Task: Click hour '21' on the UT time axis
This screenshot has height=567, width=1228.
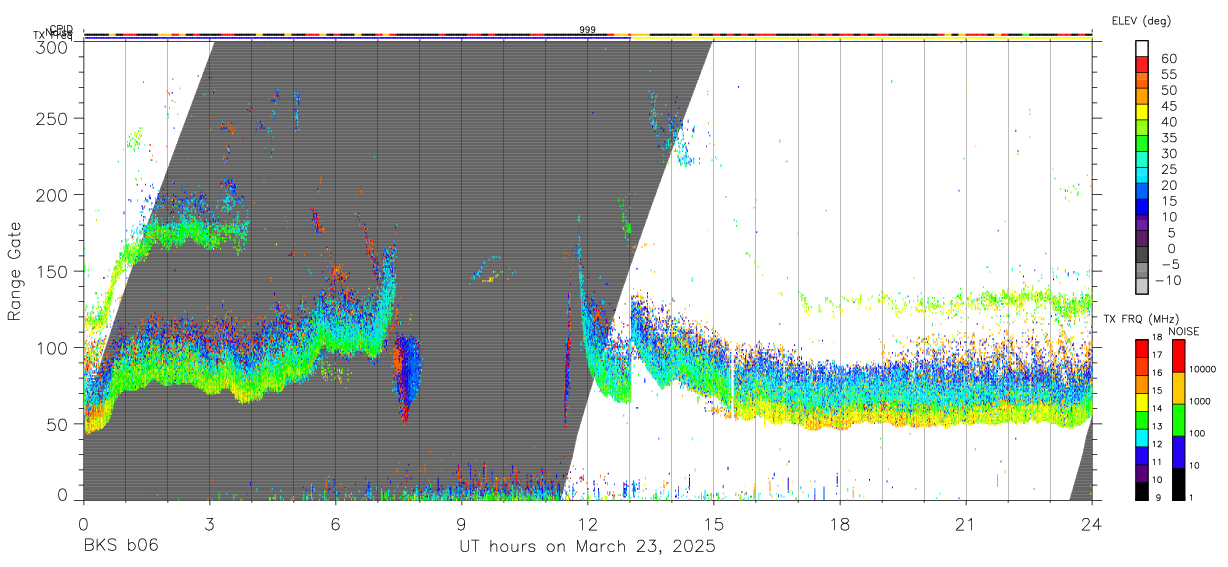Action: coord(965,523)
